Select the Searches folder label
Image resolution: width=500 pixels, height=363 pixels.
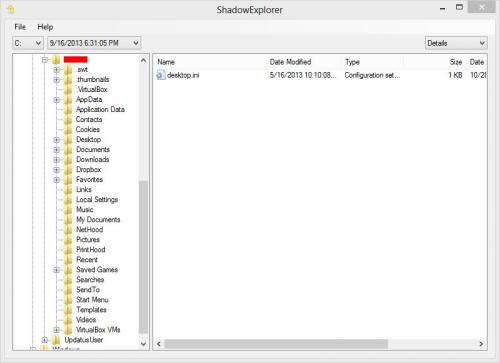[90, 280]
